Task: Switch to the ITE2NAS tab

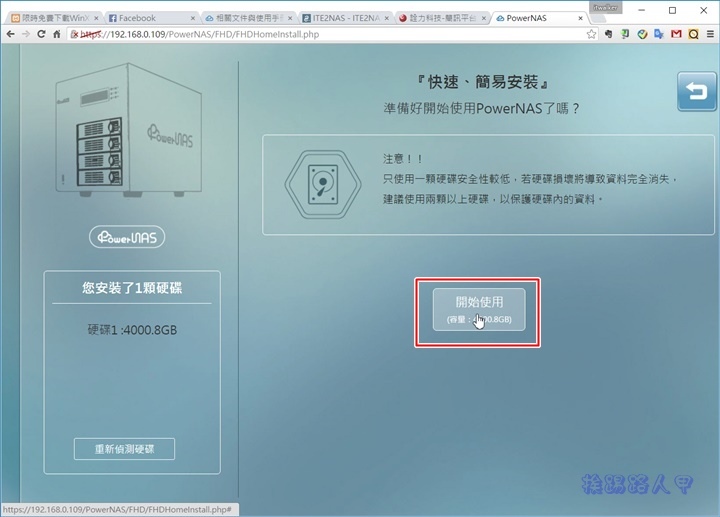Action: (x=345, y=18)
